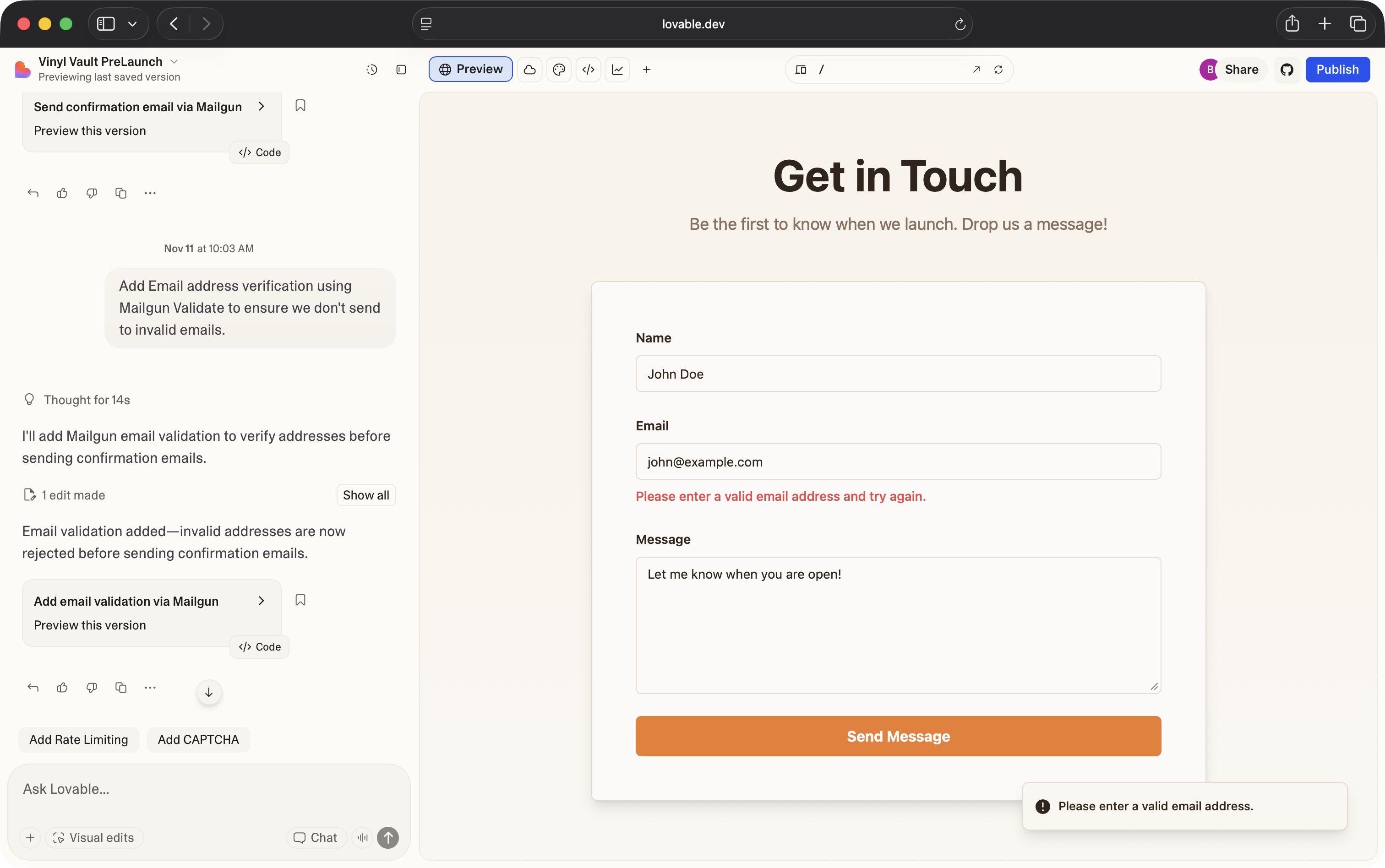The height and width of the screenshot is (868, 1385).
Task: Select the Preview tab
Action: pos(470,70)
